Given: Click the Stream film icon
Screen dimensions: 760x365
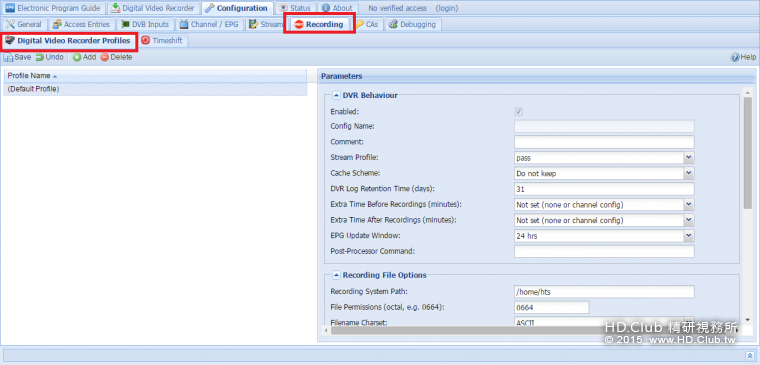Looking at the screenshot, I should 253,24.
